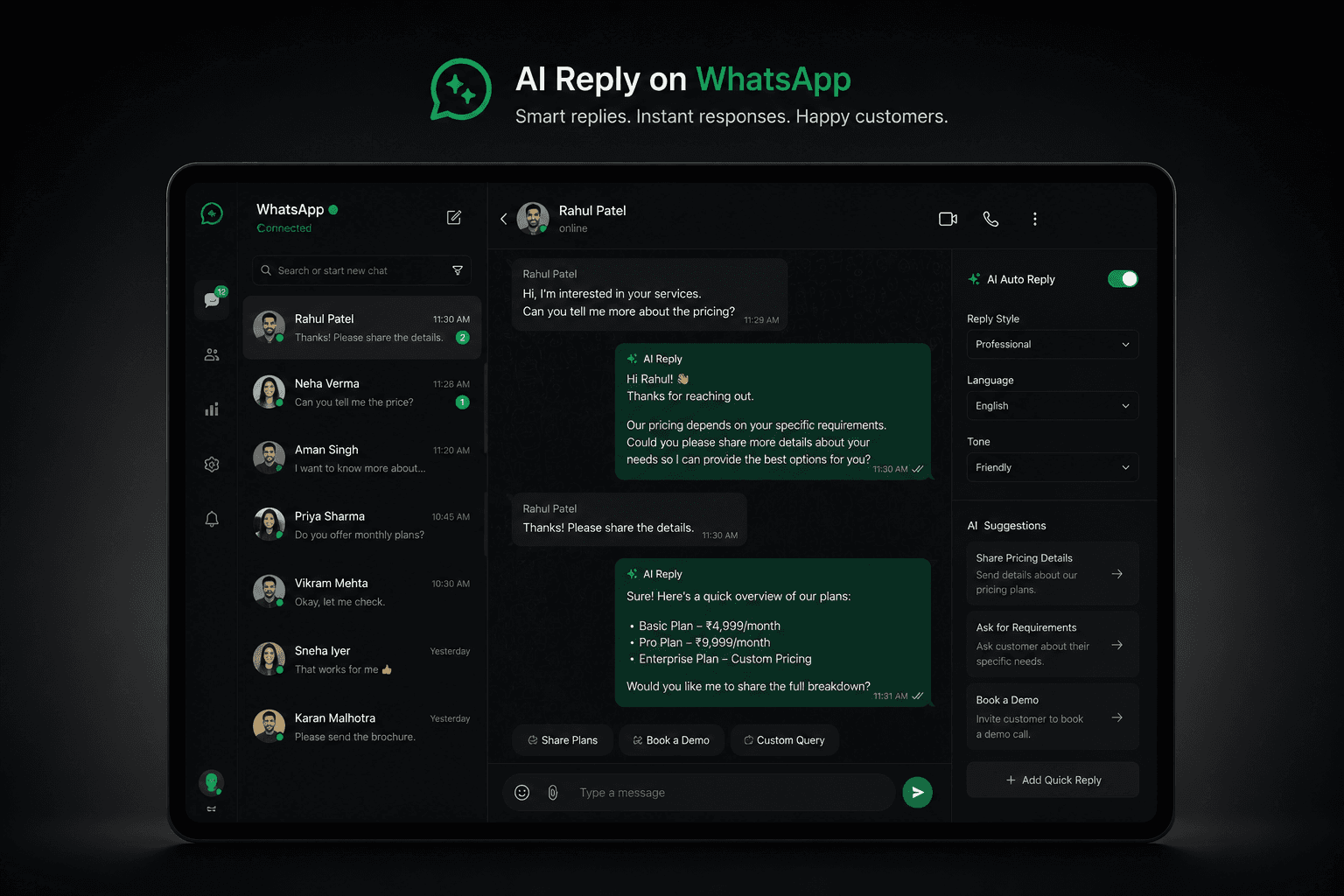Click the unread badge 2 on Rahul Patel
Screen dimensions: 1344x896
(463, 338)
